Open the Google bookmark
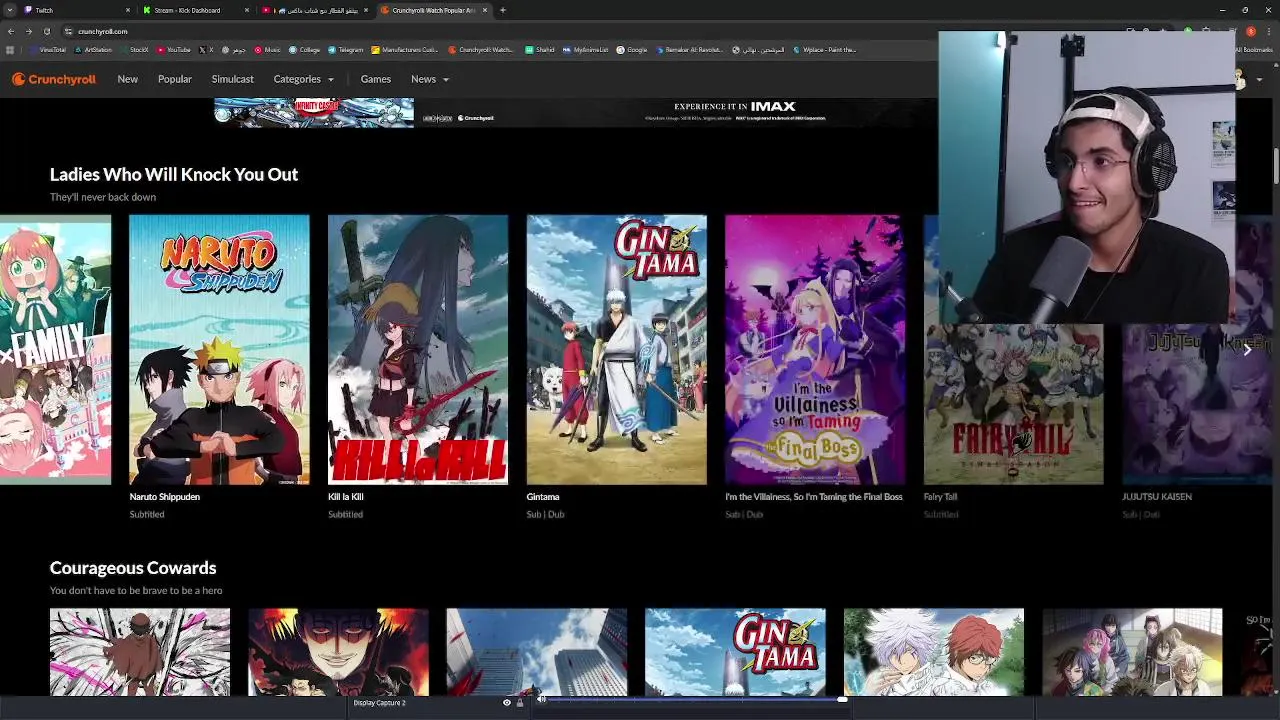 point(632,49)
